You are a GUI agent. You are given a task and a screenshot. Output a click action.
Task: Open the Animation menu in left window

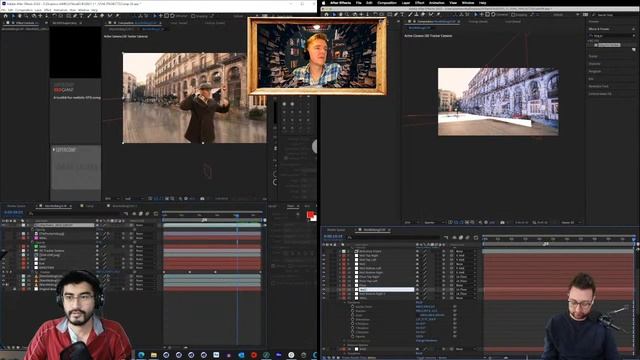click(60, 10)
